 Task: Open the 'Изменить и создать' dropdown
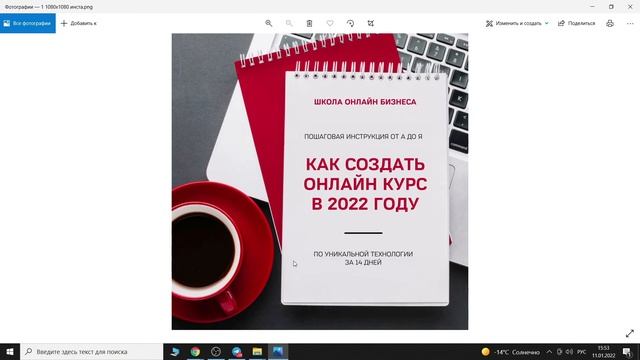point(517,23)
